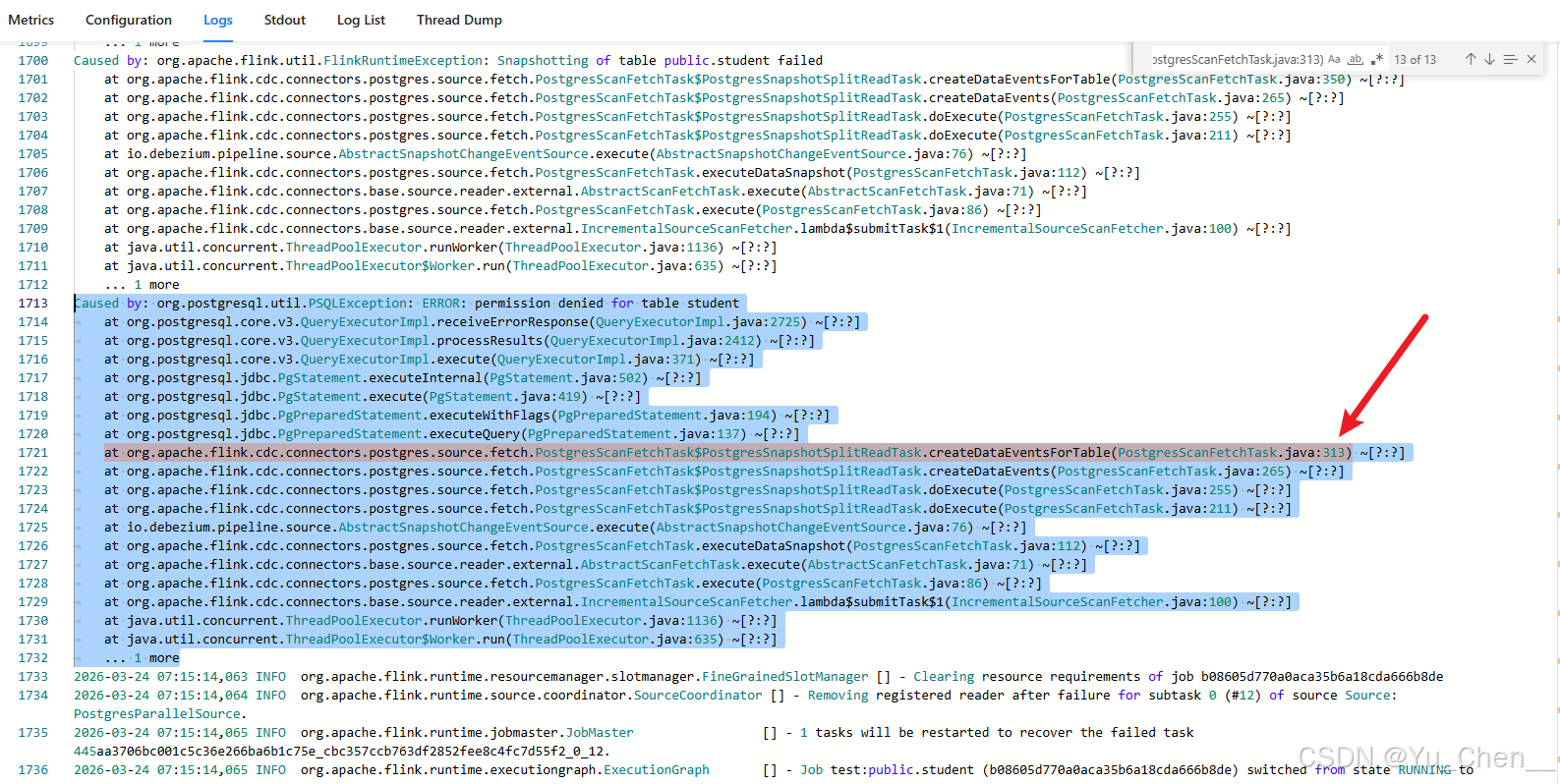This screenshot has height=784, width=1560.
Task: Open the Configuration tab
Action: click(129, 20)
